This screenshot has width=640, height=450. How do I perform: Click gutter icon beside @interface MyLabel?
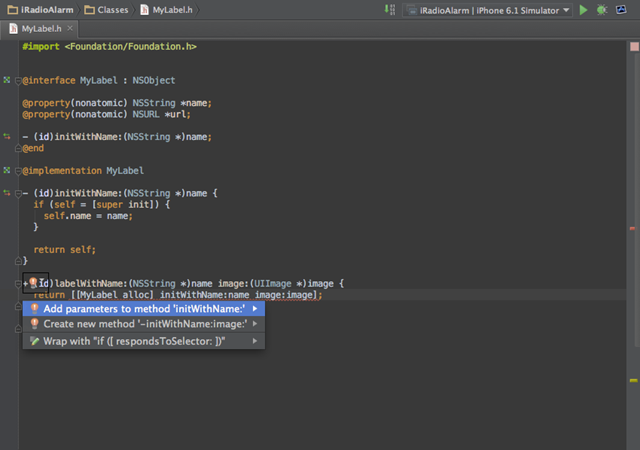tap(7, 80)
